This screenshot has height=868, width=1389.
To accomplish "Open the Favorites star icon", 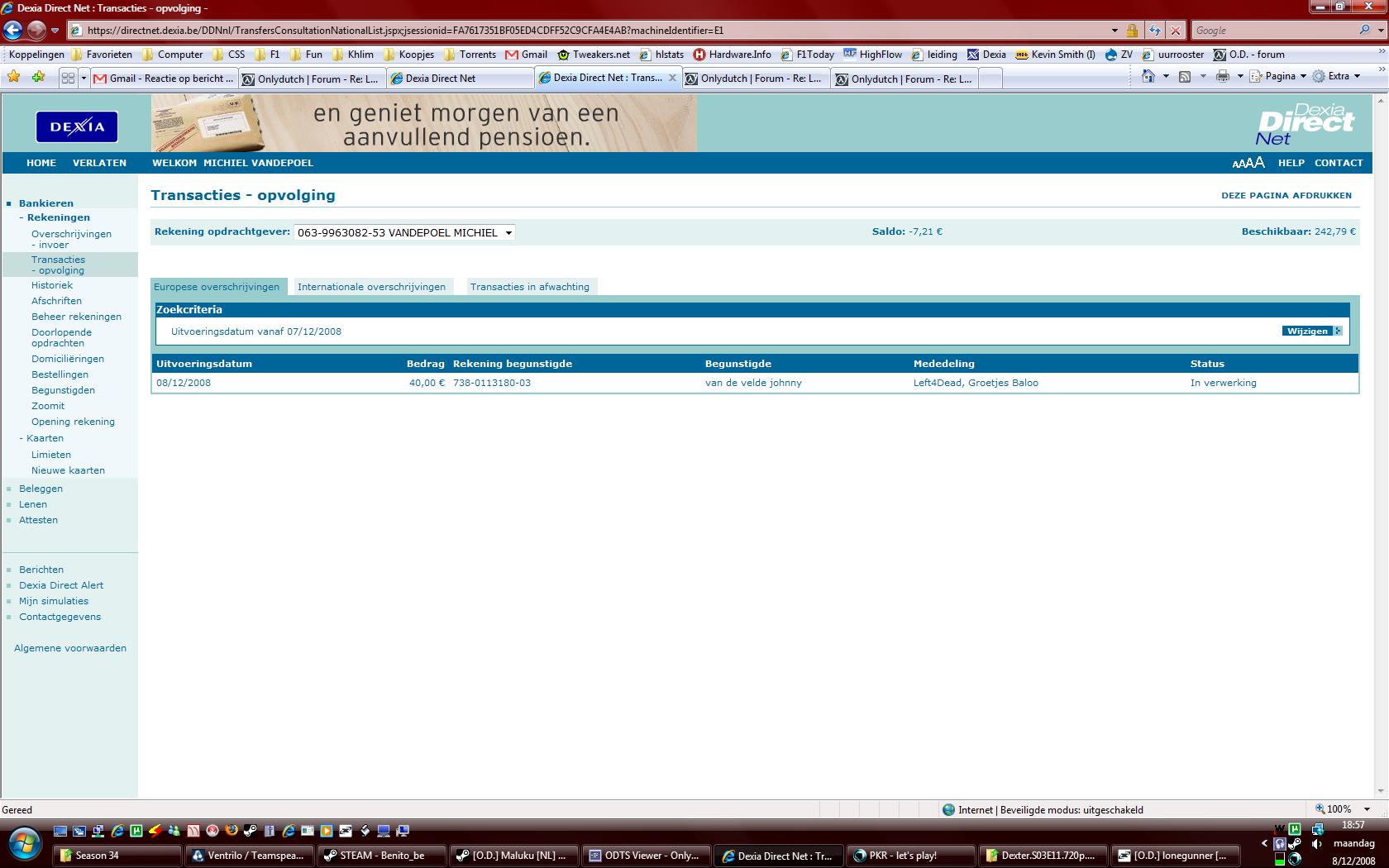I will [14, 77].
